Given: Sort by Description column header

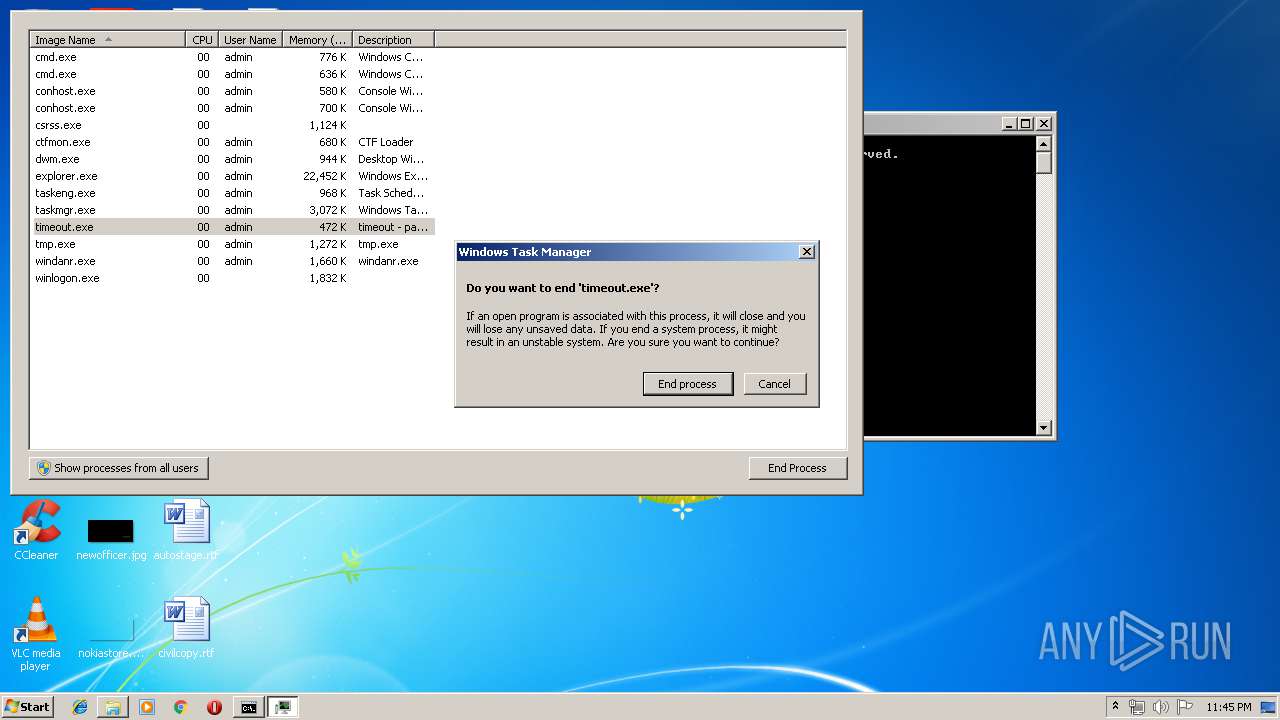Looking at the screenshot, I should point(393,40).
